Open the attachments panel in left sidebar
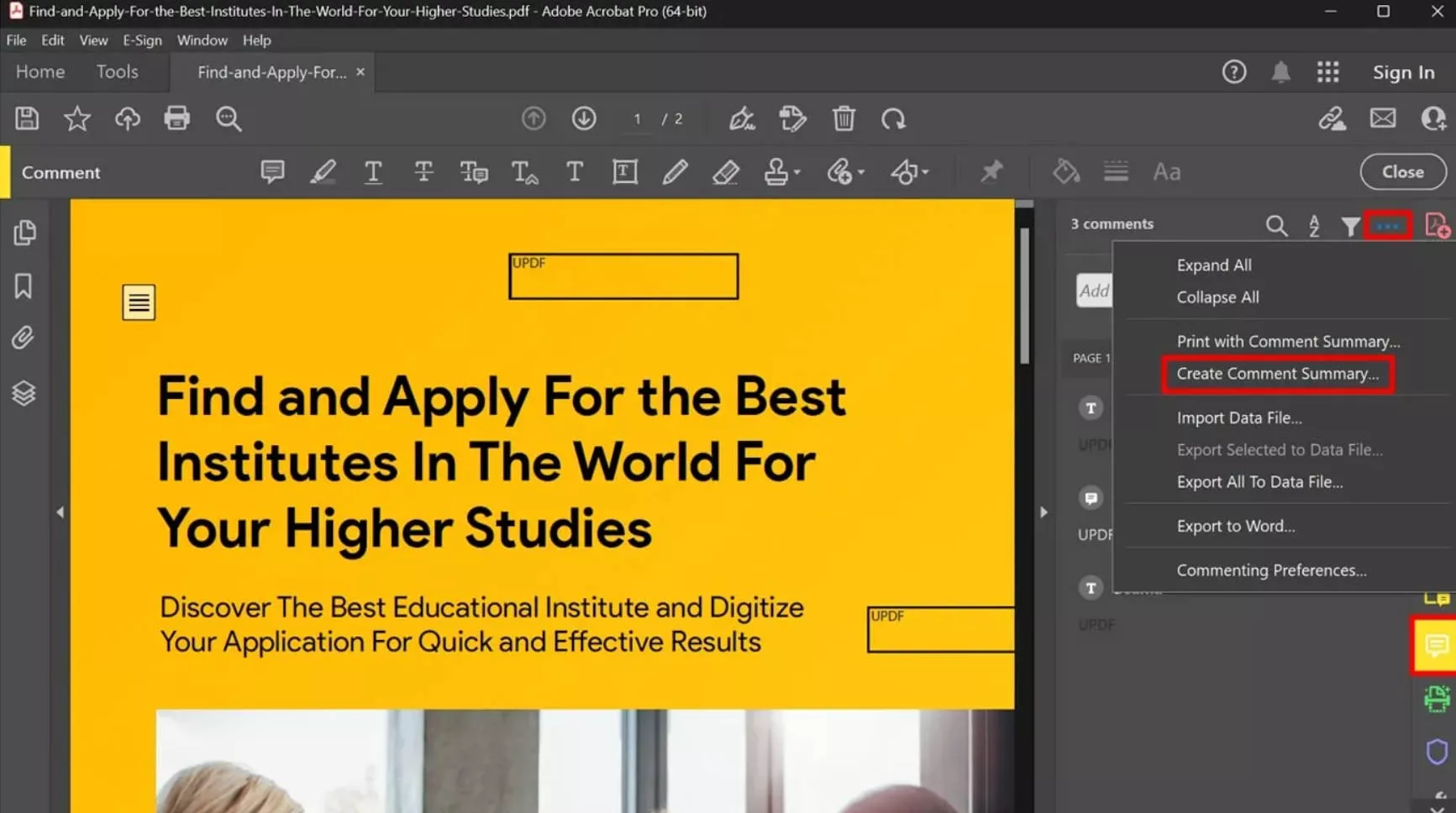 [x=24, y=338]
